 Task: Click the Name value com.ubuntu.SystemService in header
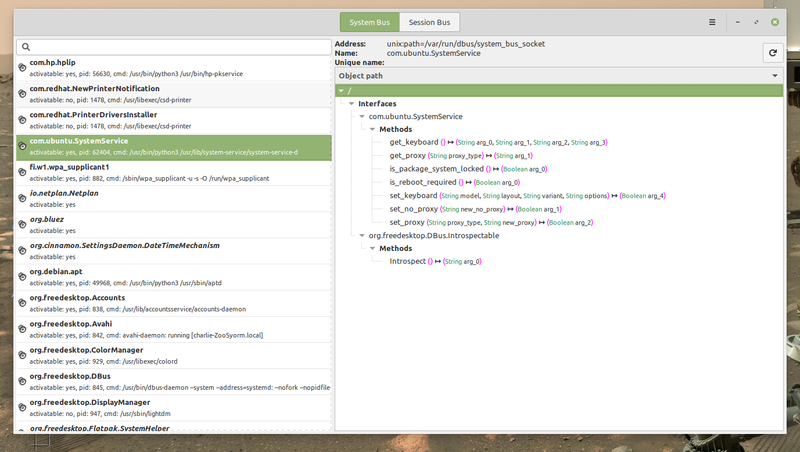point(433,53)
